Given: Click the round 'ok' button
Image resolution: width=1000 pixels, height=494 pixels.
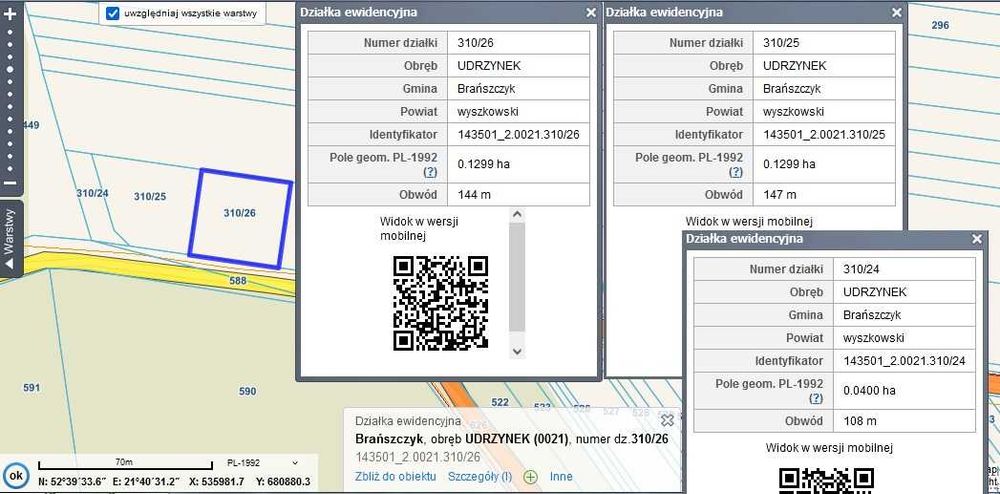Looking at the screenshot, I should pos(16,475).
